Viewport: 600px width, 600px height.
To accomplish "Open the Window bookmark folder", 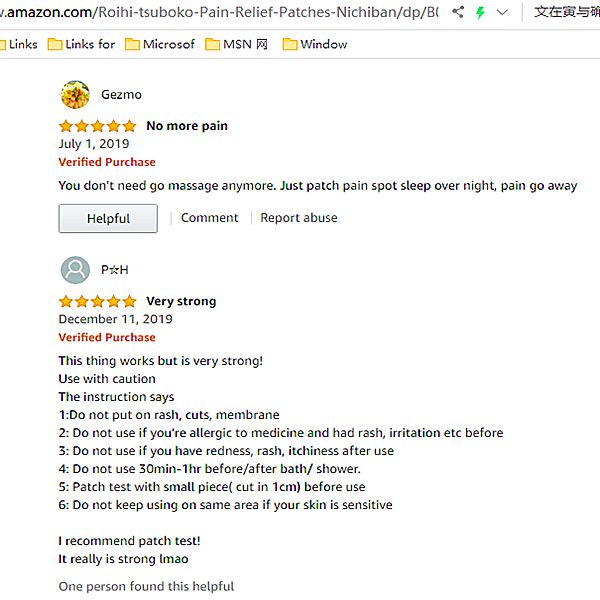I will tap(315, 44).
